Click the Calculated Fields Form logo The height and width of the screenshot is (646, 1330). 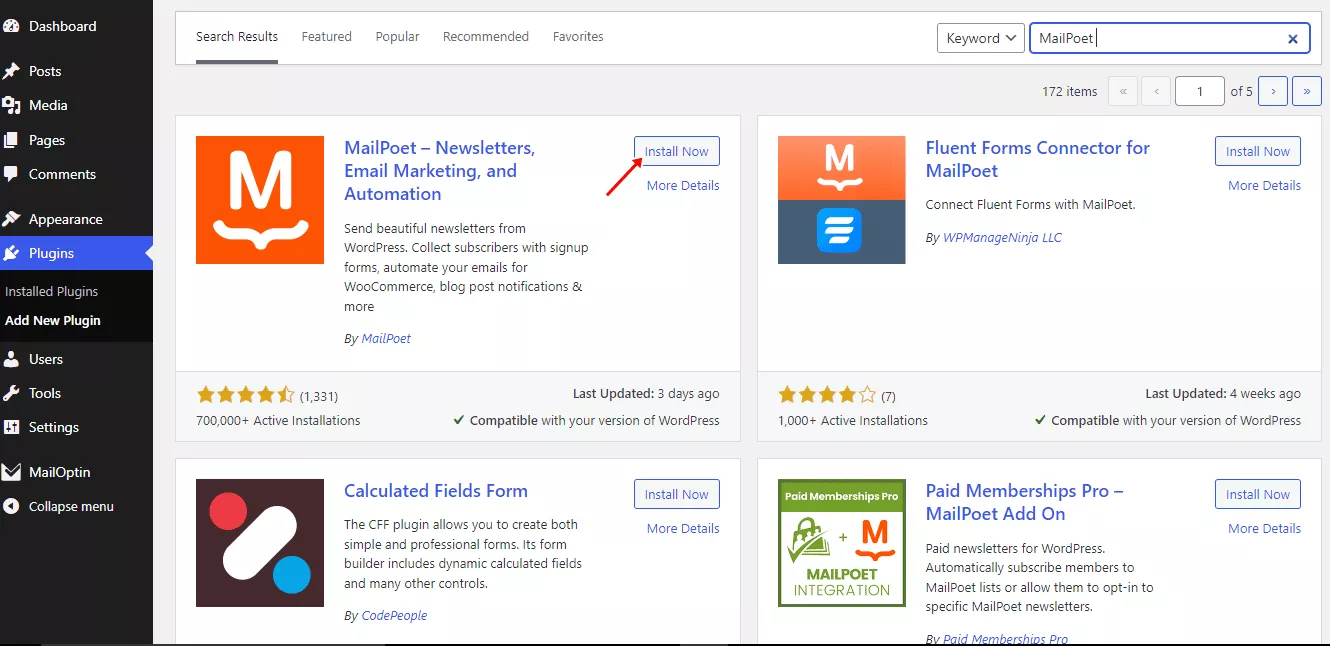[260, 543]
